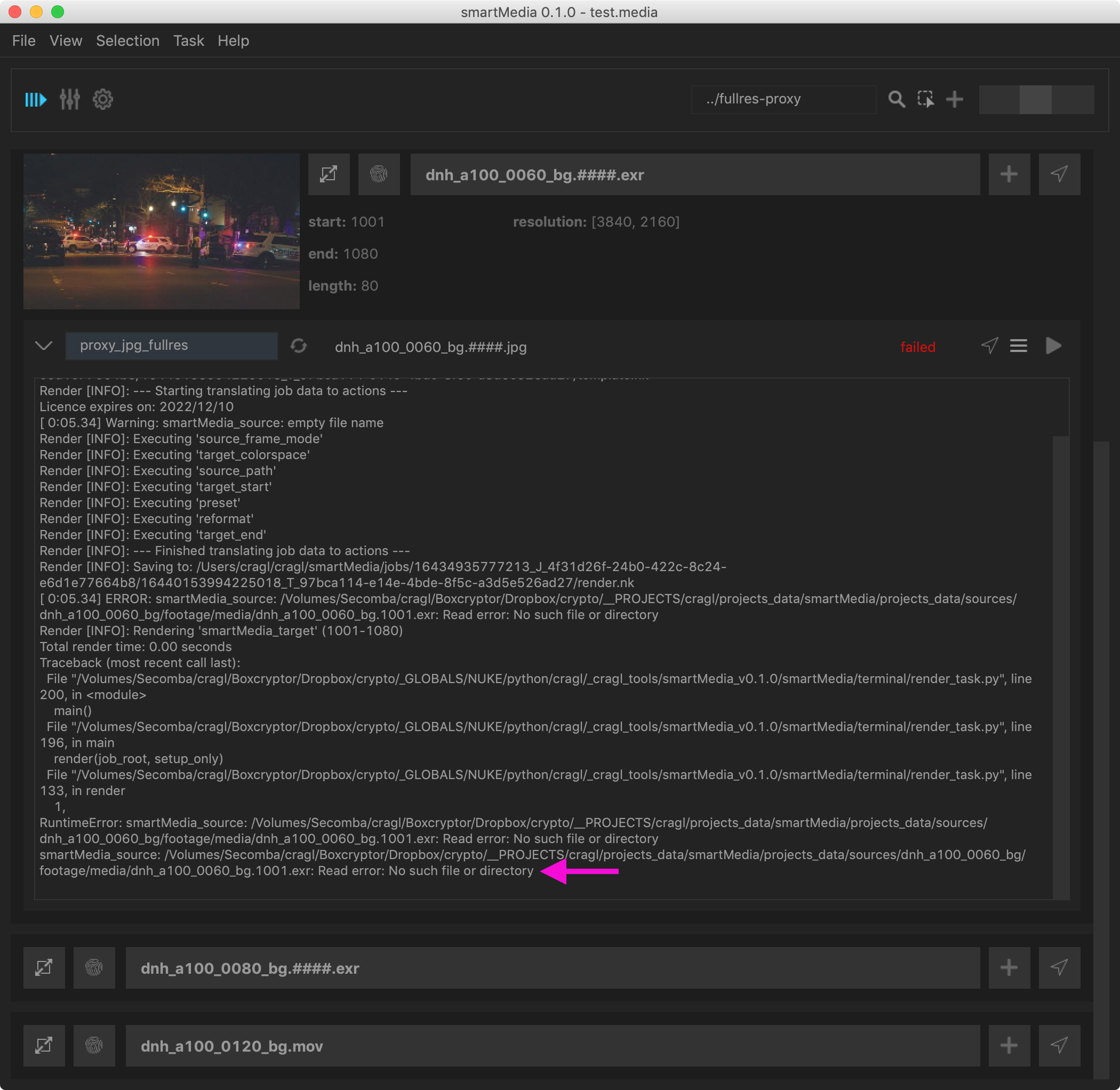Click the refresh icon next to proxy_jpg_fullres
The width and height of the screenshot is (1120, 1090).
(x=298, y=346)
